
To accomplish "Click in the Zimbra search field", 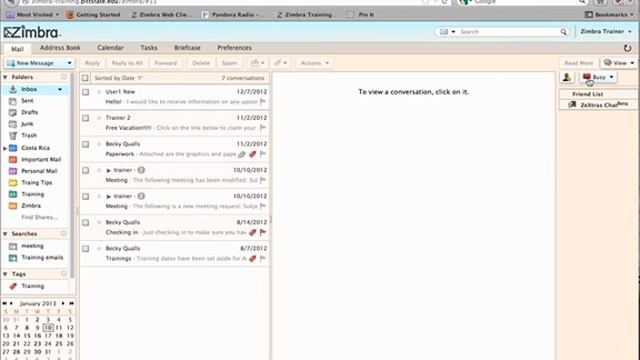I will [x=509, y=32].
